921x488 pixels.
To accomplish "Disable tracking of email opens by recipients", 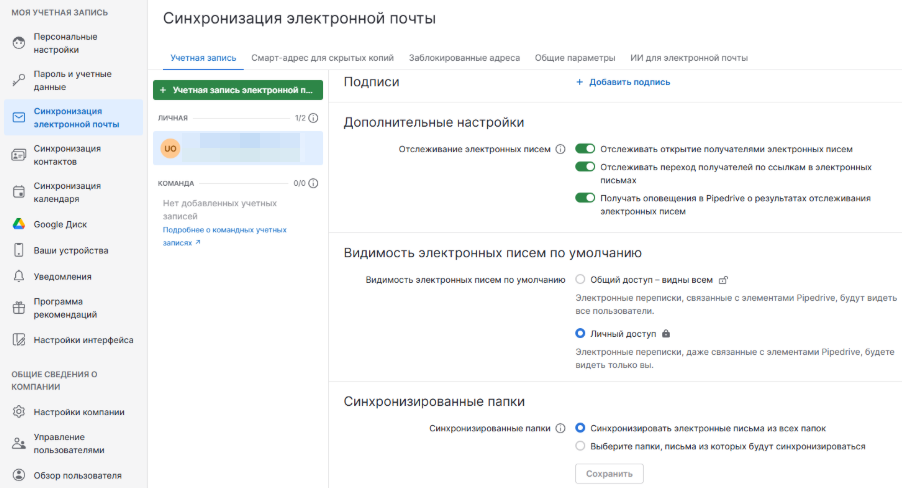I will (585, 149).
